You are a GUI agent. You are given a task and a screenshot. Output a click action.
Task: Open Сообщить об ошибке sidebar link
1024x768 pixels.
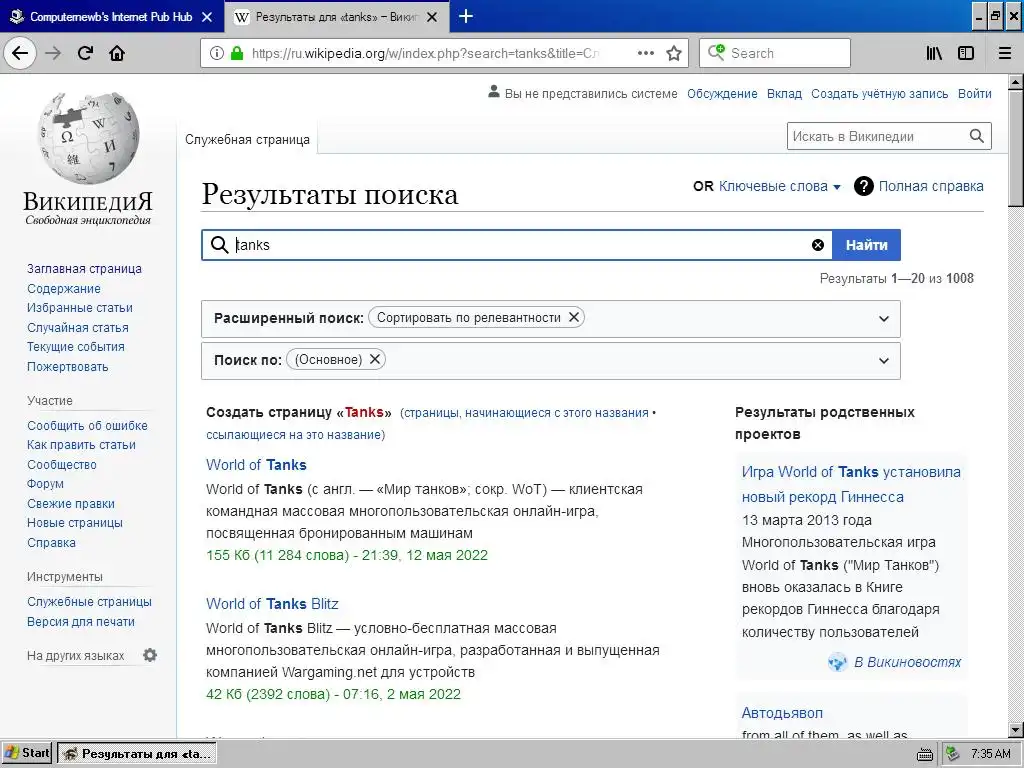[x=87, y=425]
